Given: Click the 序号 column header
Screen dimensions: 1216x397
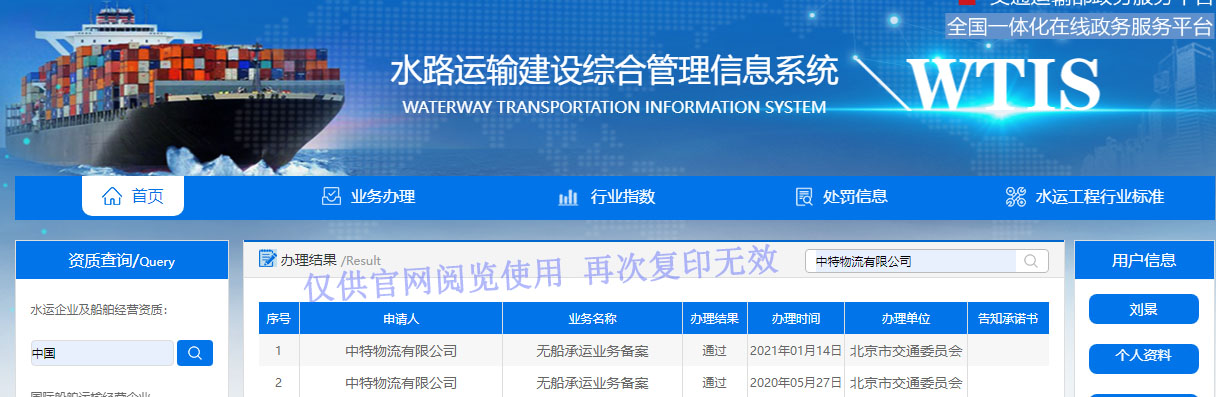Looking at the screenshot, I should (x=279, y=319).
